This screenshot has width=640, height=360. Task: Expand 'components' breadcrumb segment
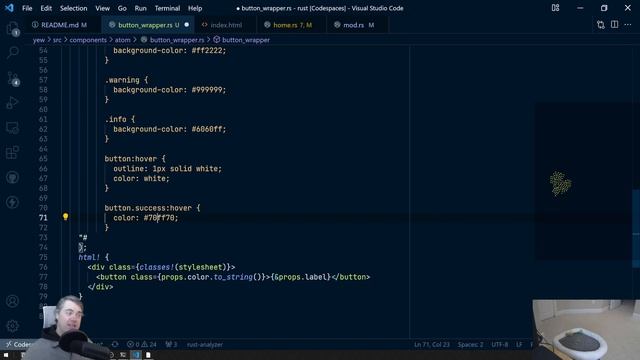[x=88, y=40]
